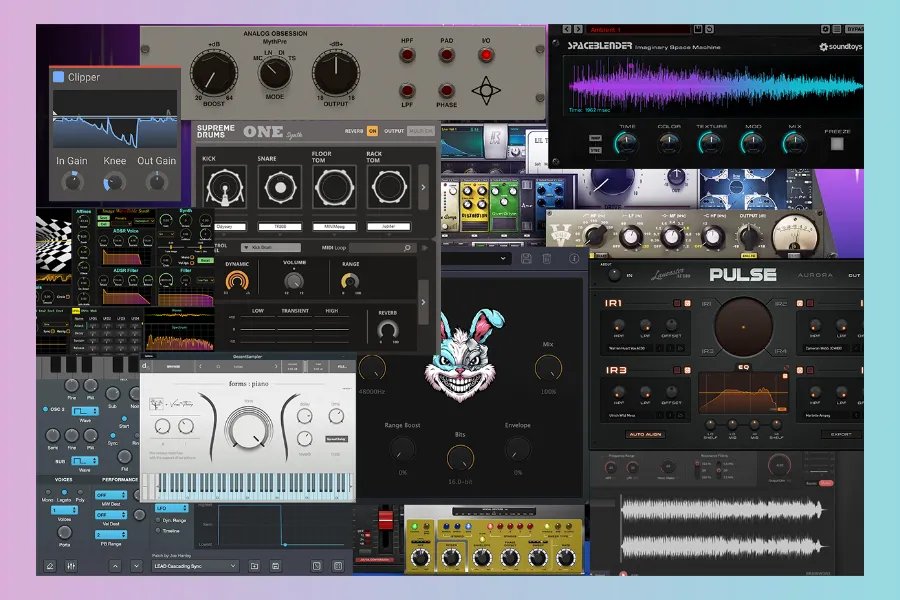Click the MIDI Loop search field

point(382,247)
